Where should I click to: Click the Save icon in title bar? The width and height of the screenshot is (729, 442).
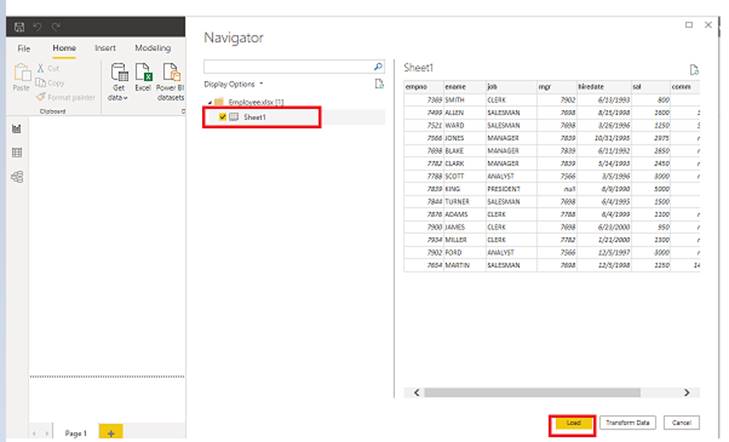(x=19, y=27)
